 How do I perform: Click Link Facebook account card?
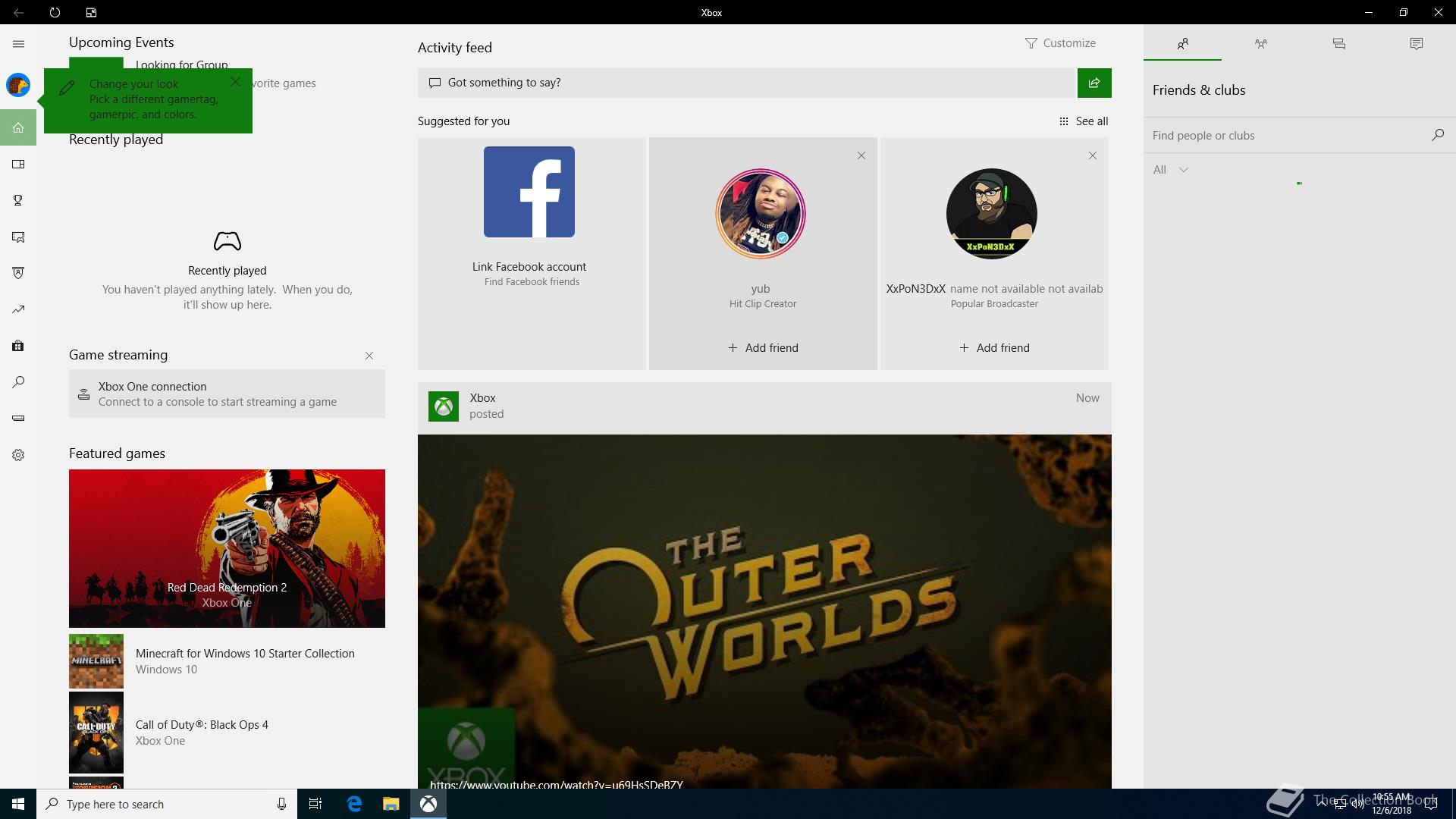531,253
